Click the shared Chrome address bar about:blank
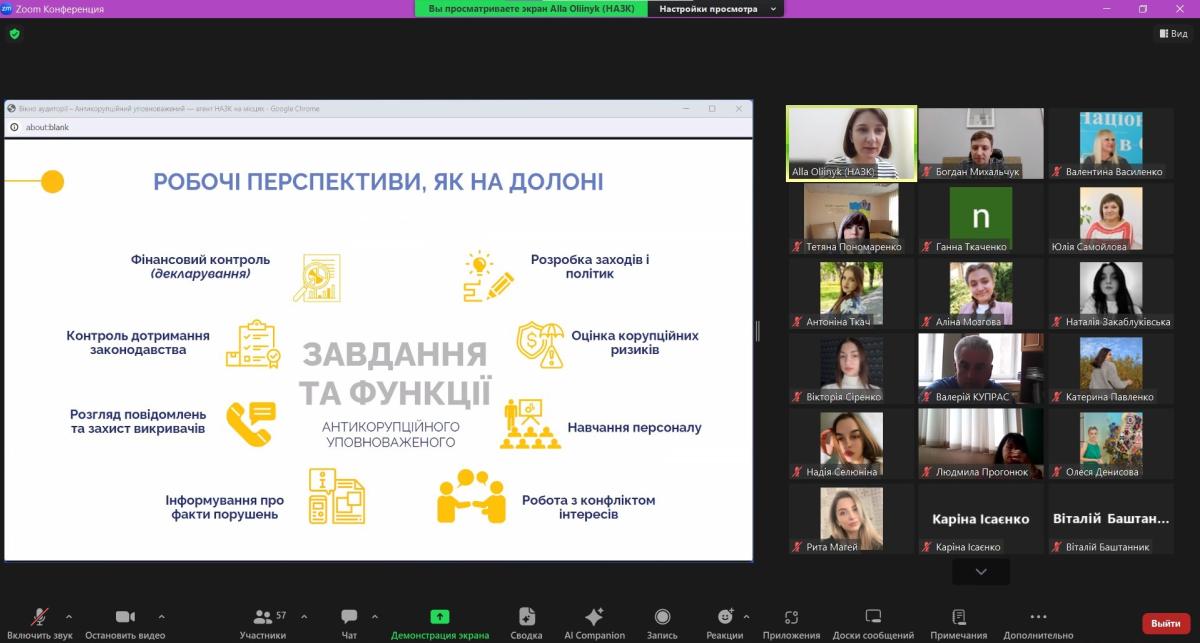1200x643 pixels. tap(378, 127)
